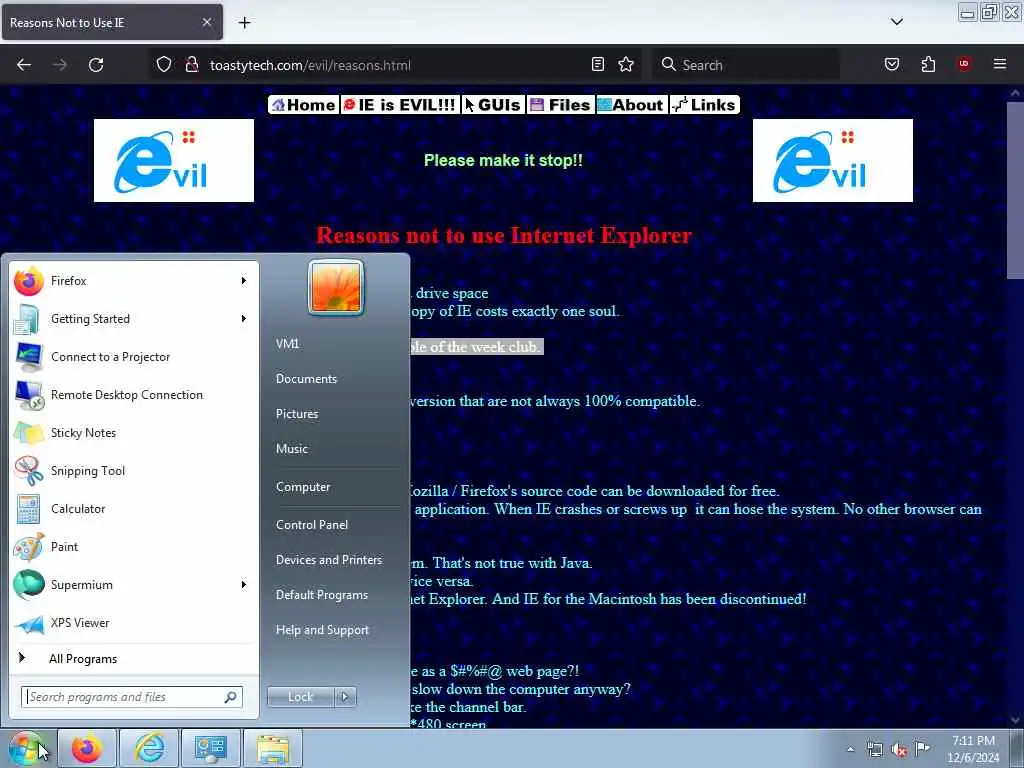Click the user account flower picture

[336, 287]
